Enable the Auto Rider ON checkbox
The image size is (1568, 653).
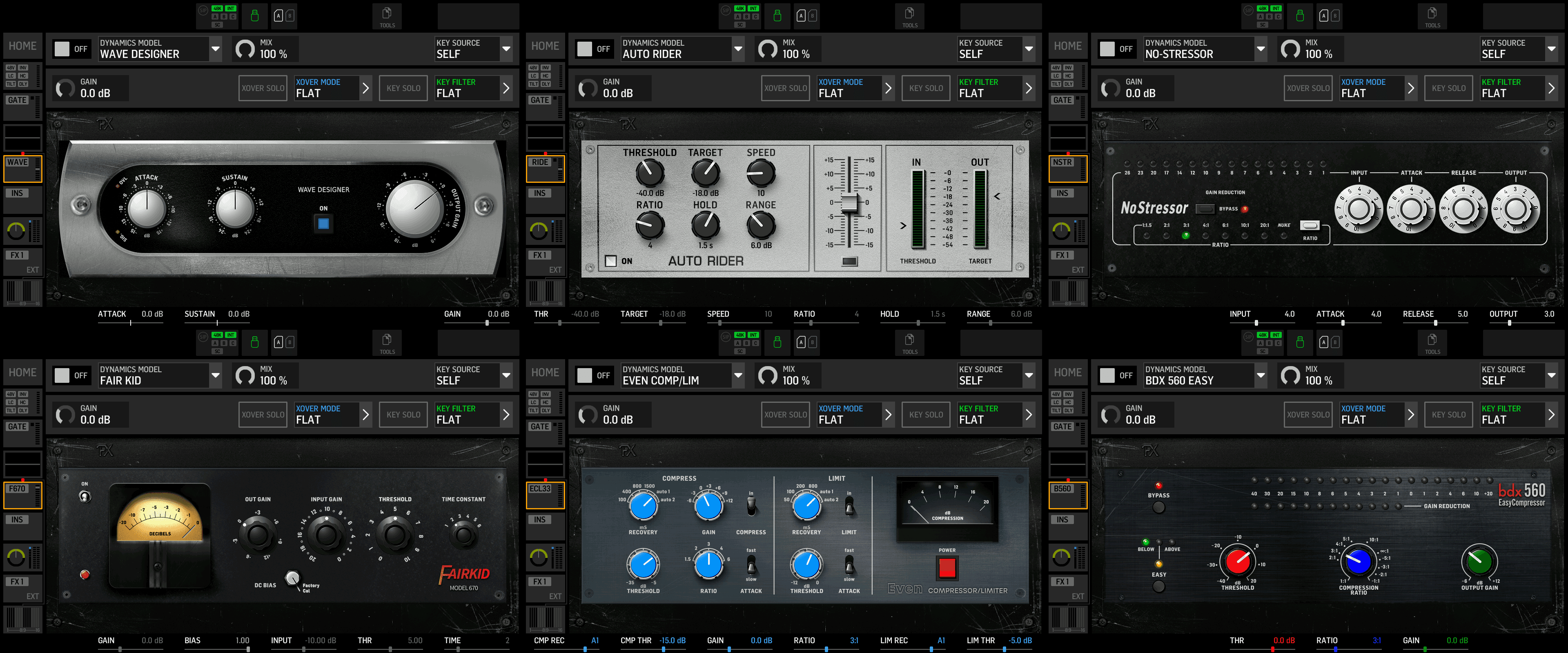pos(610,261)
